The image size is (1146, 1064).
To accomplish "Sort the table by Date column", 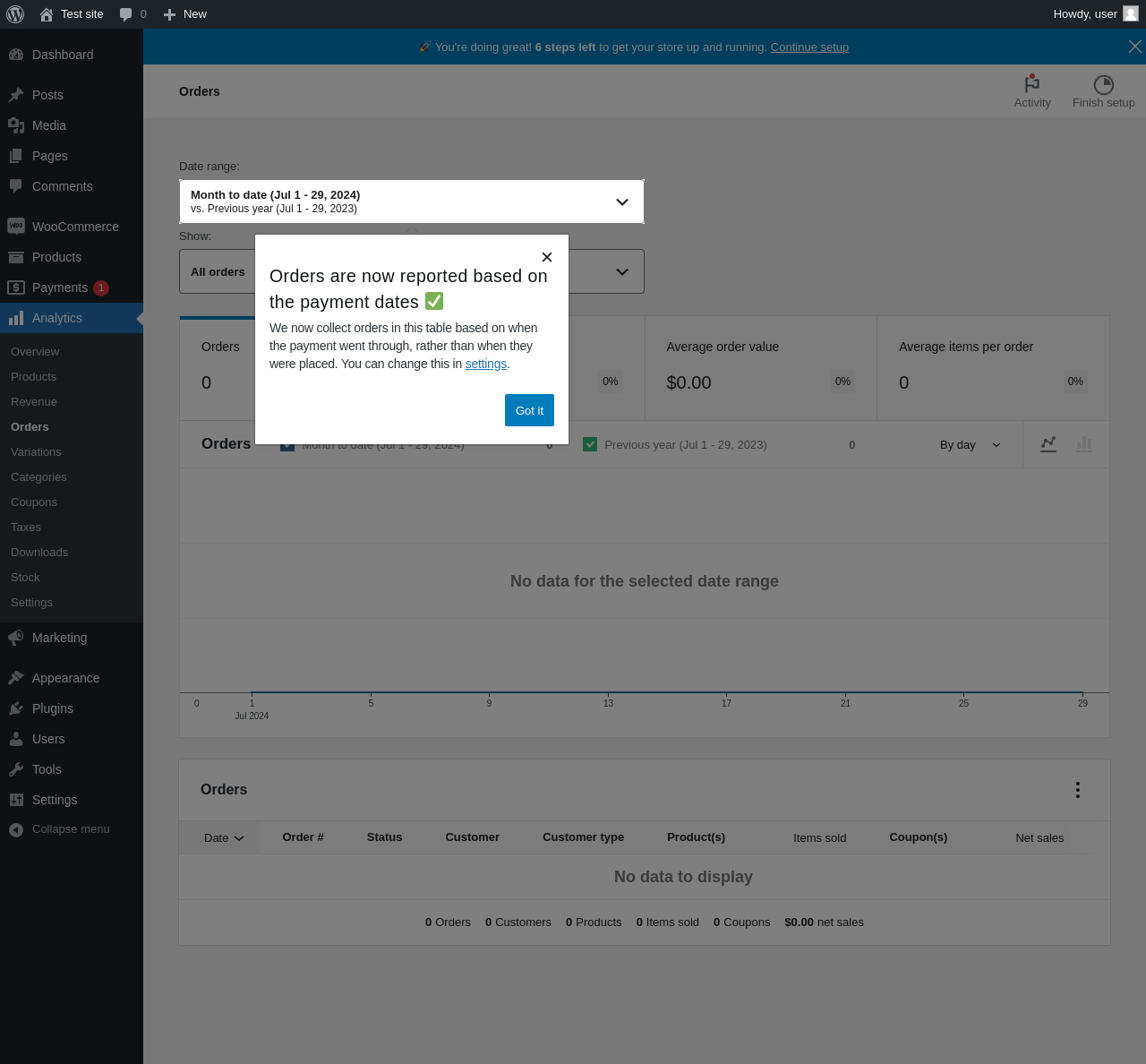I will point(224,838).
